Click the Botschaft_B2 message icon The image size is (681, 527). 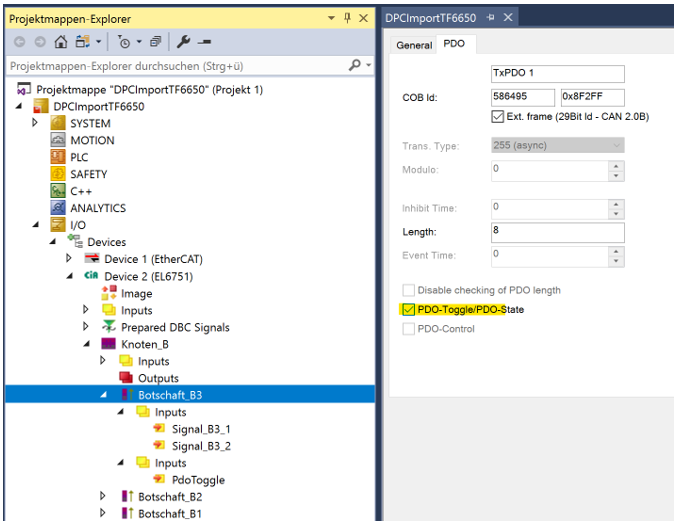[x=128, y=496]
